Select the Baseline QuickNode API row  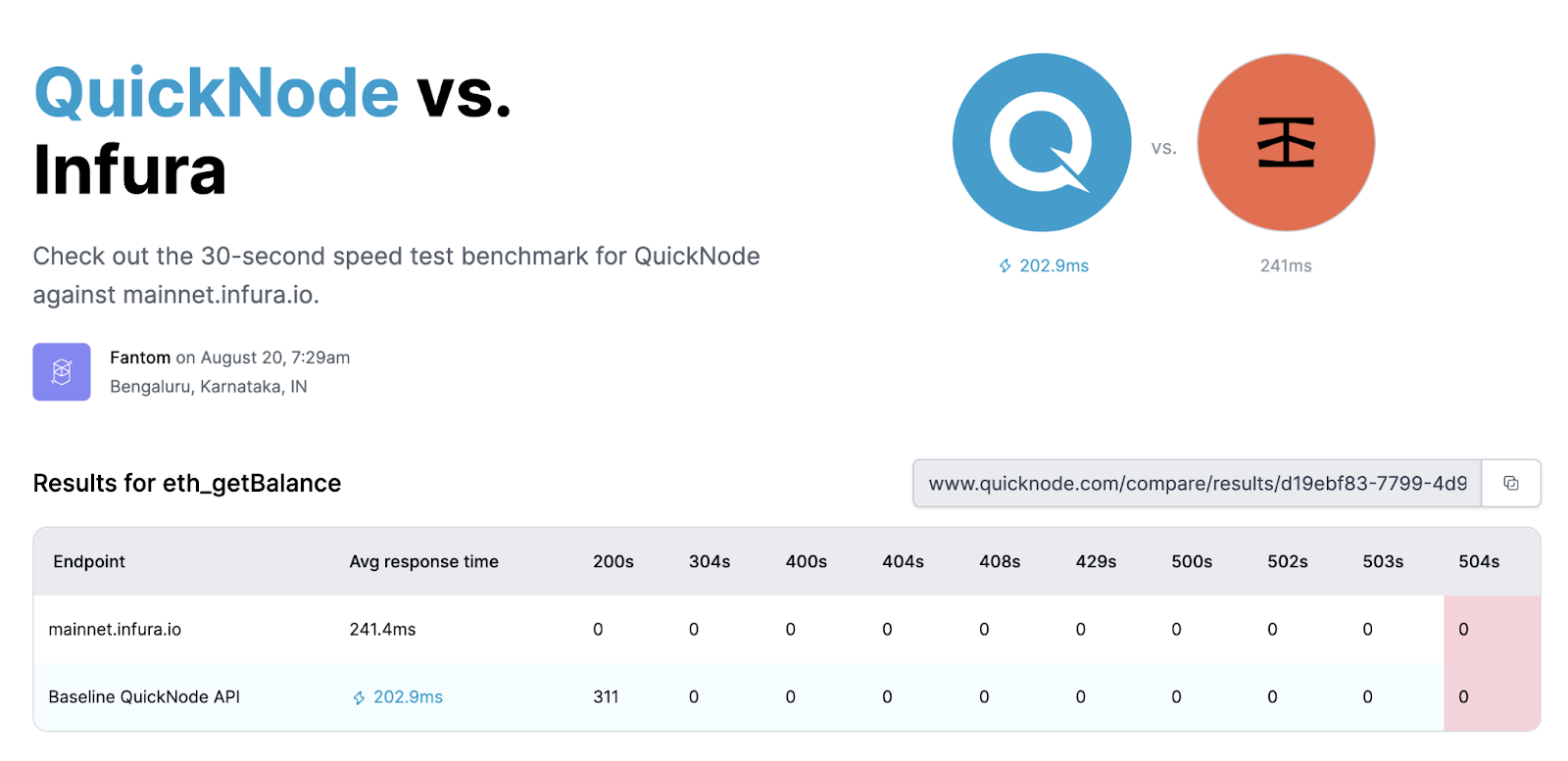(x=787, y=696)
